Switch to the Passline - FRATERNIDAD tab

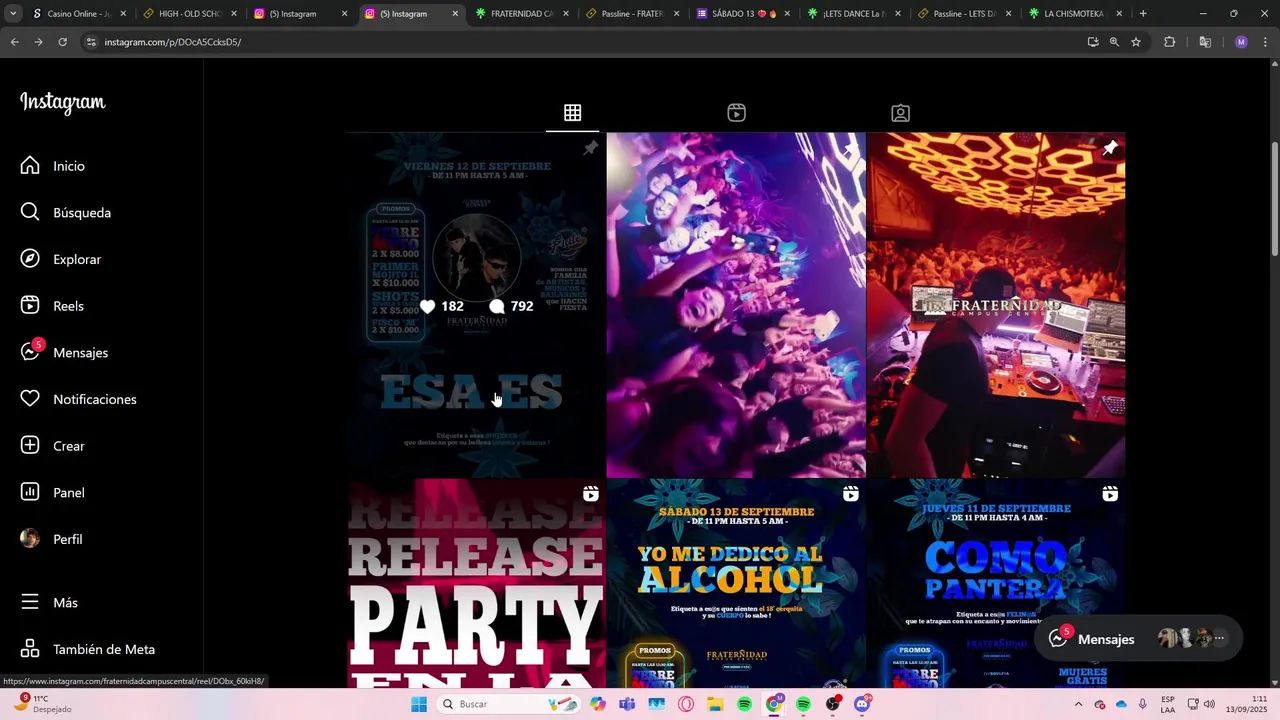[632, 14]
